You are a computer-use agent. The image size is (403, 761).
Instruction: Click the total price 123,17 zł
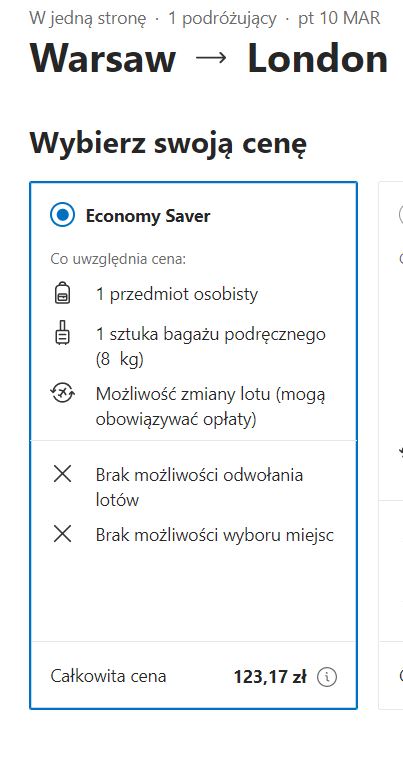tap(270, 677)
